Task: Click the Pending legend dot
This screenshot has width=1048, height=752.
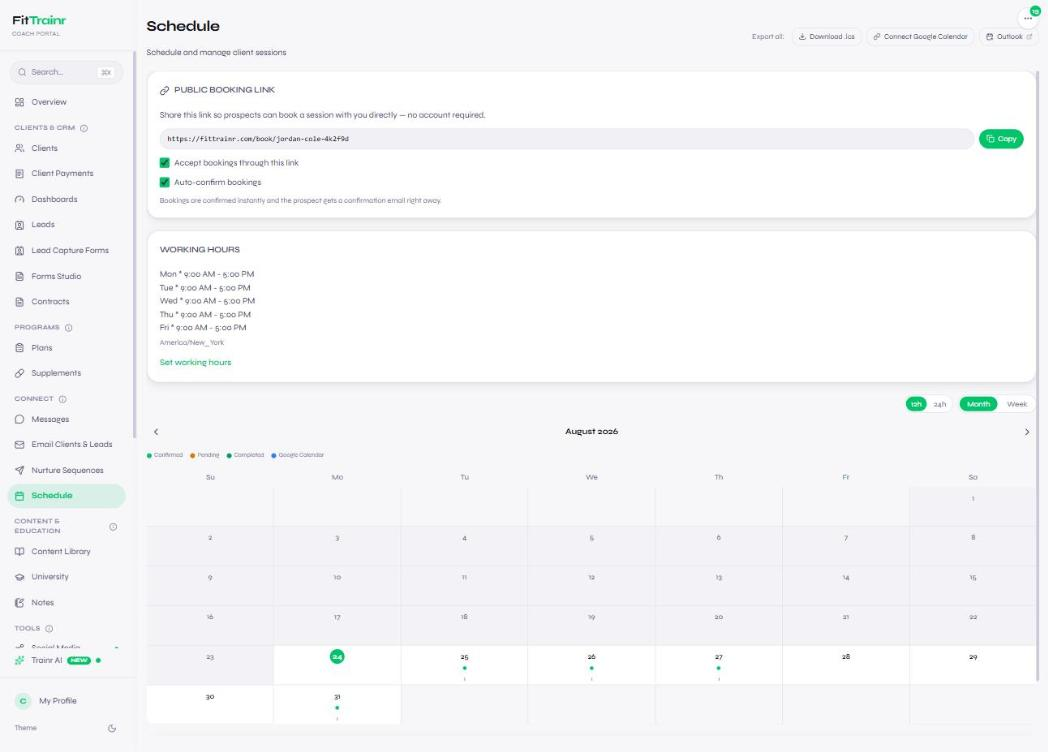Action: [192, 456]
